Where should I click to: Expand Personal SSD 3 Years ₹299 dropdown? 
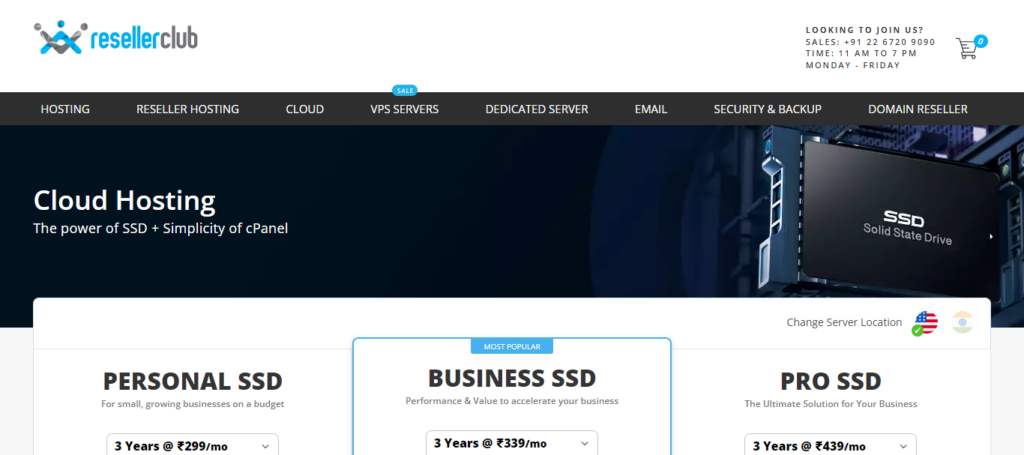click(x=192, y=445)
